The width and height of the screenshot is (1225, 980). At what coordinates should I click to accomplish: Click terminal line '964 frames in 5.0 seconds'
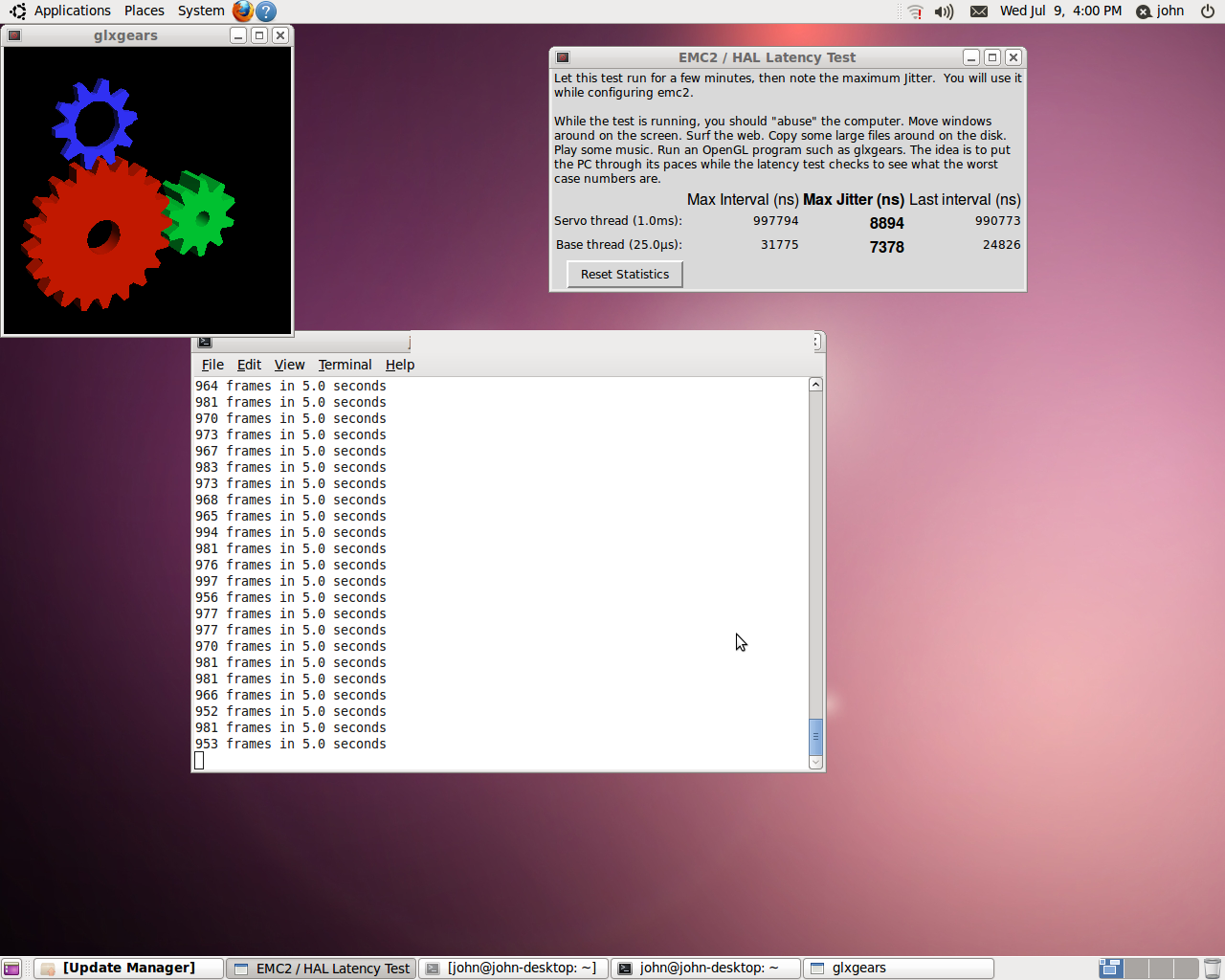coord(291,387)
